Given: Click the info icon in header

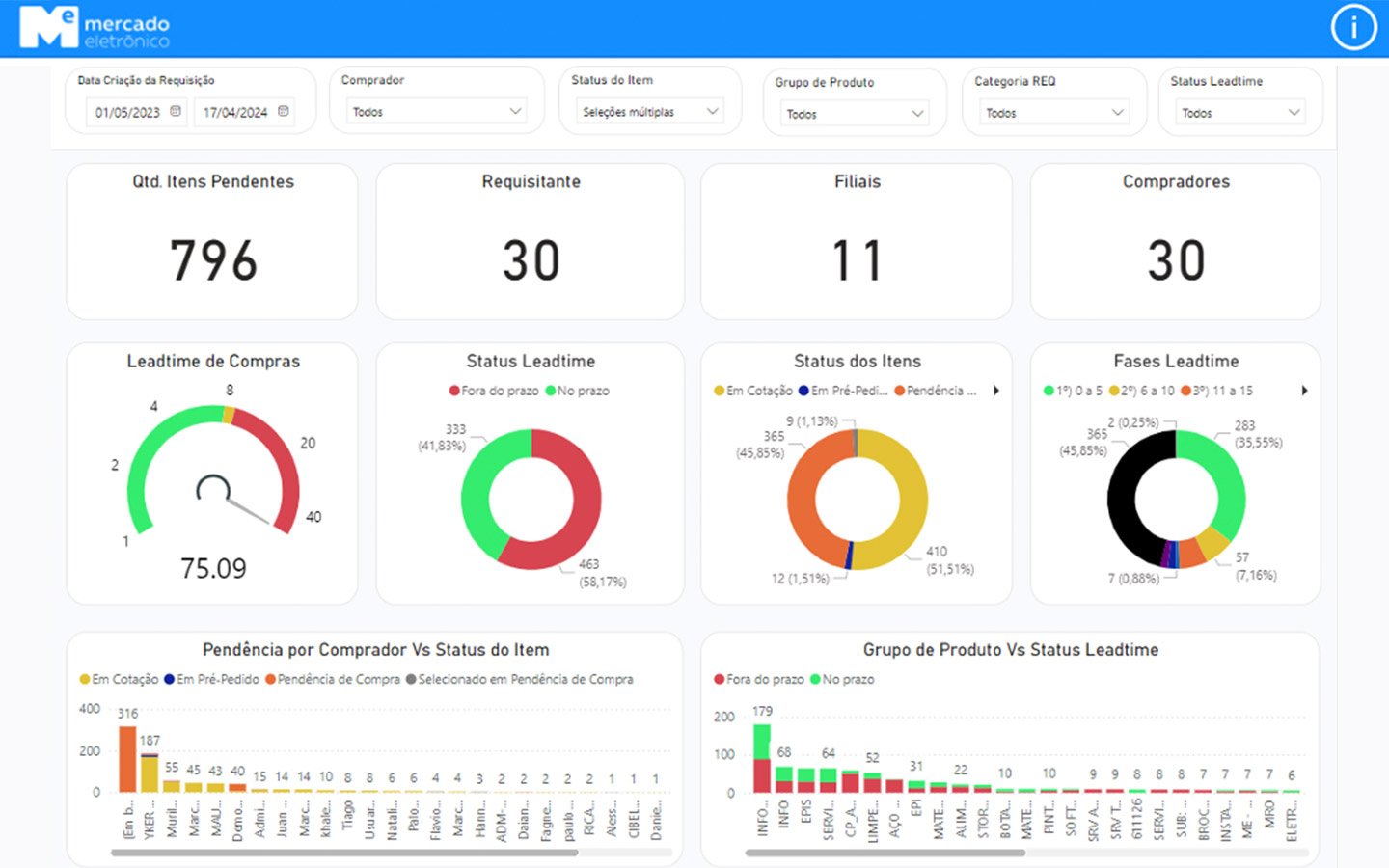Looking at the screenshot, I should tap(1353, 28).
